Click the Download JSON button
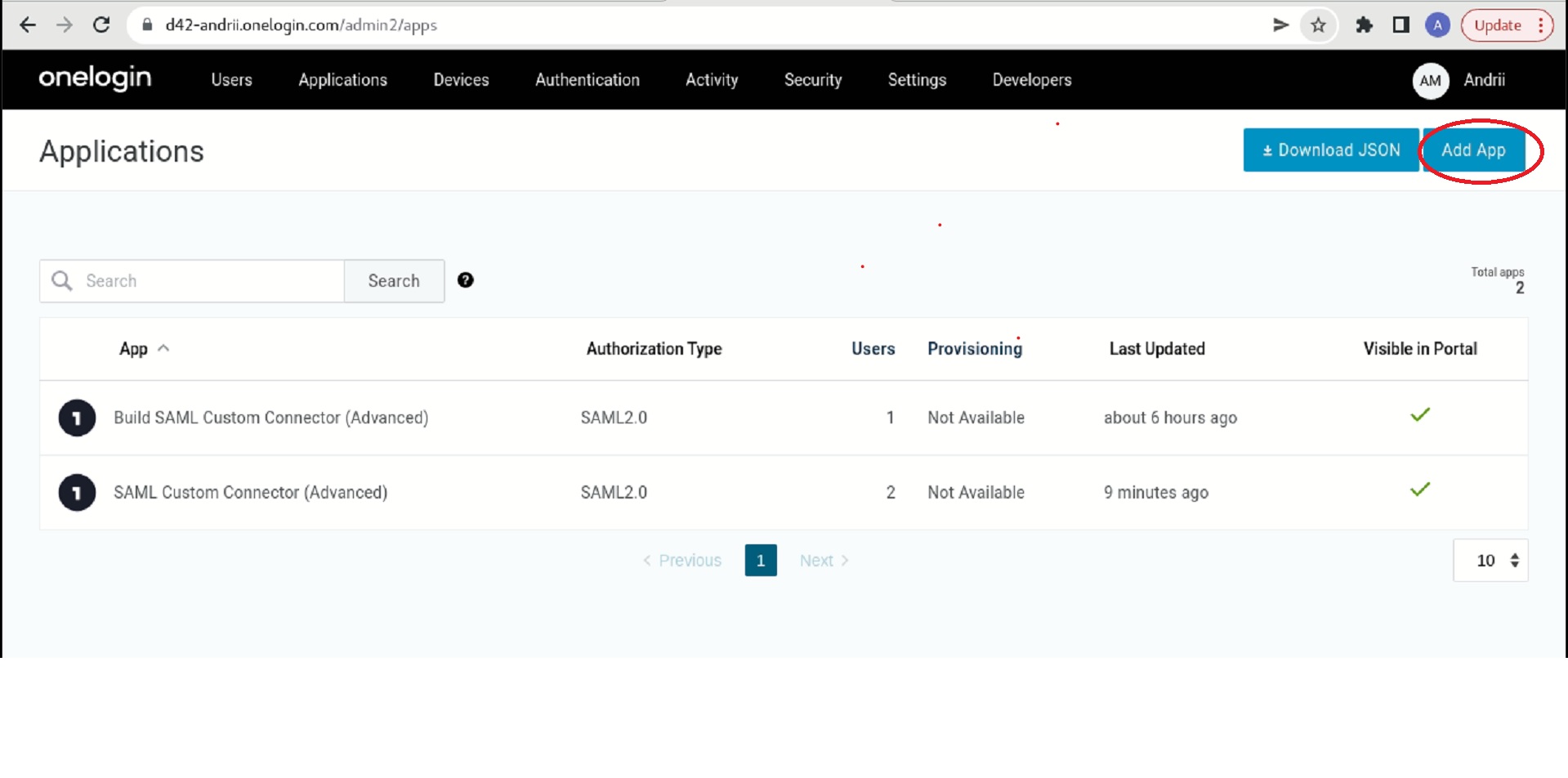This screenshot has width=1568, height=778. [1330, 150]
